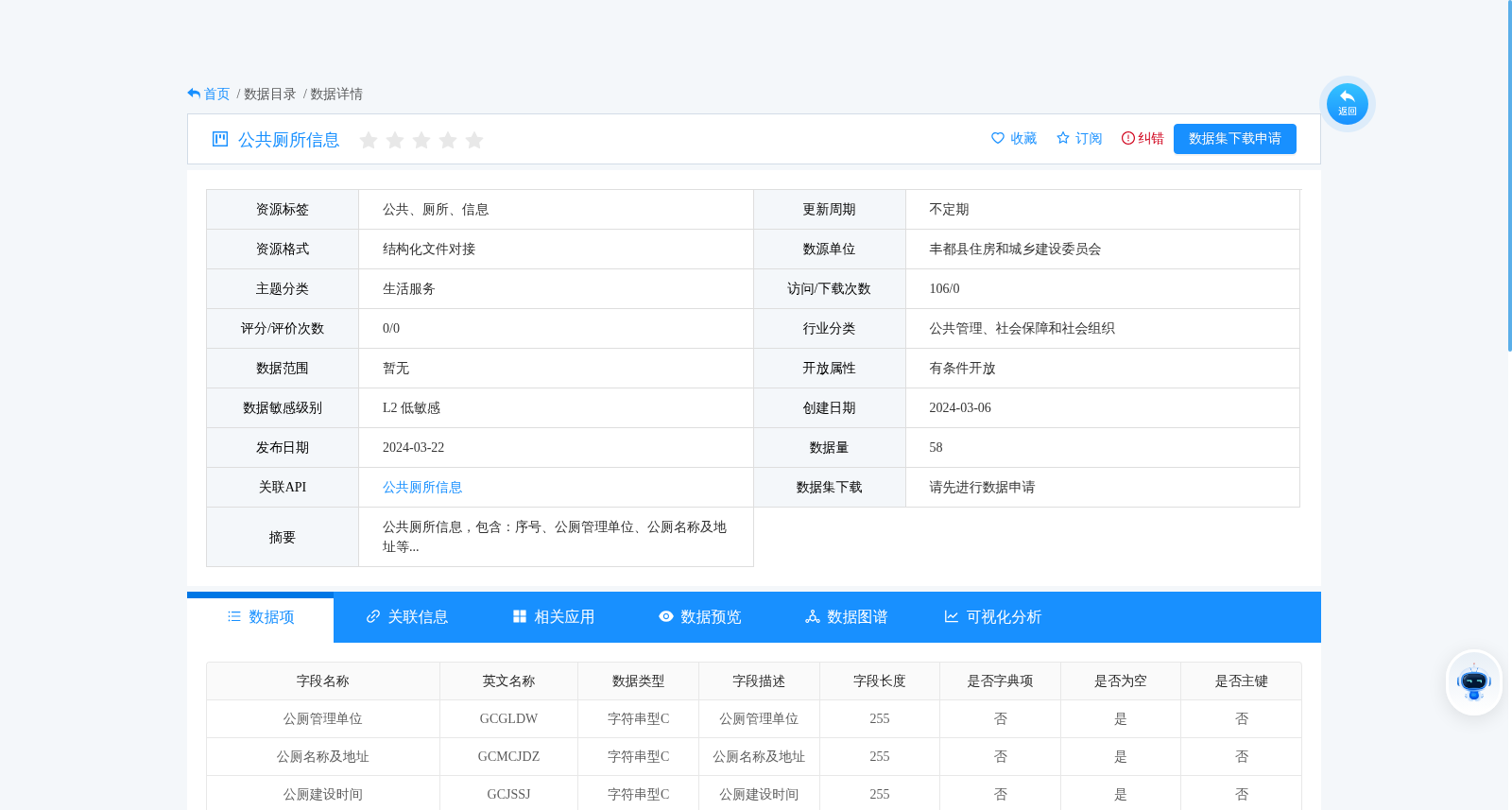Viewport: 1512px width, 810px height.
Task: Switch to the 数据项 tab
Action: click(x=261, y=617)
